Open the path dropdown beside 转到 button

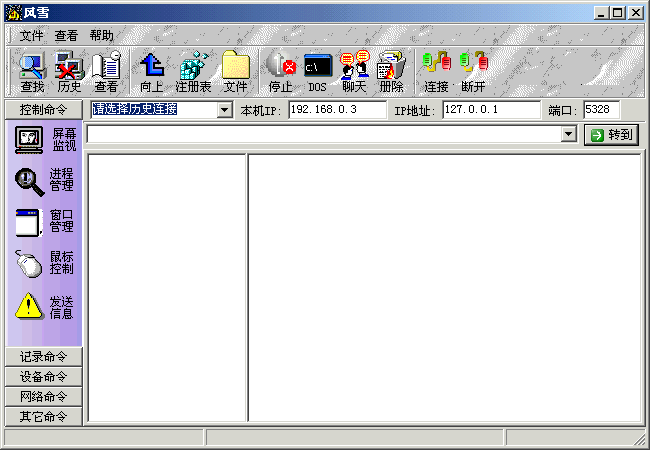tap(569, 135)
